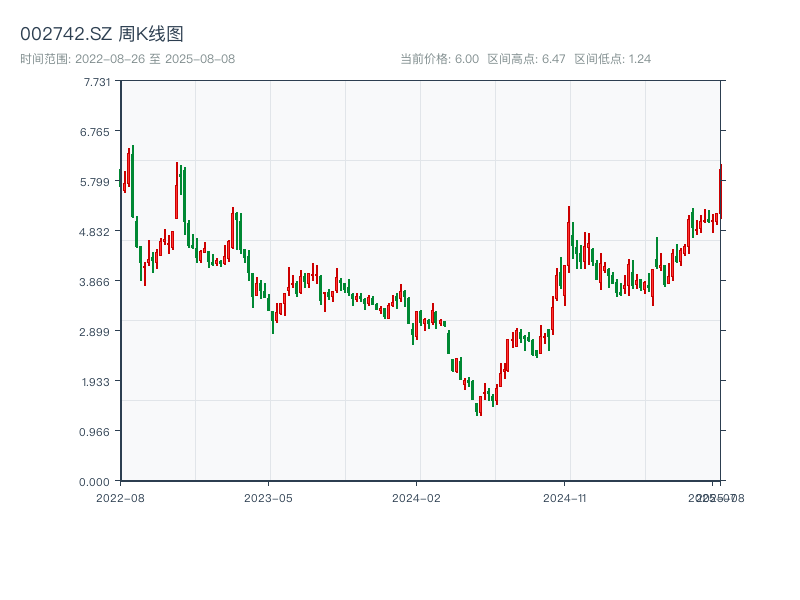
Task: Click the 3.866 y-axis price label
Action: 97,282
